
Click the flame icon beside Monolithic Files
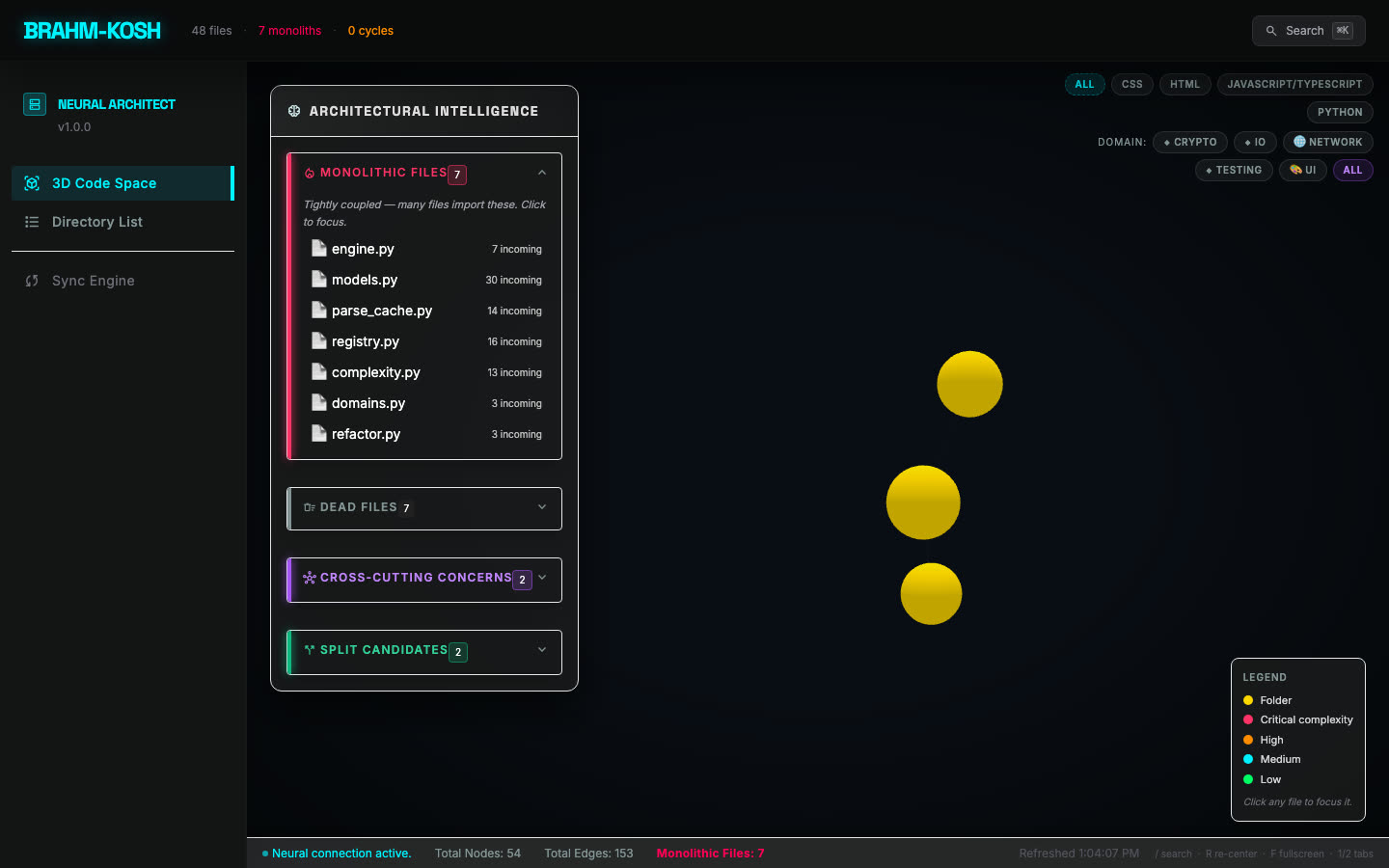(310, 174)
